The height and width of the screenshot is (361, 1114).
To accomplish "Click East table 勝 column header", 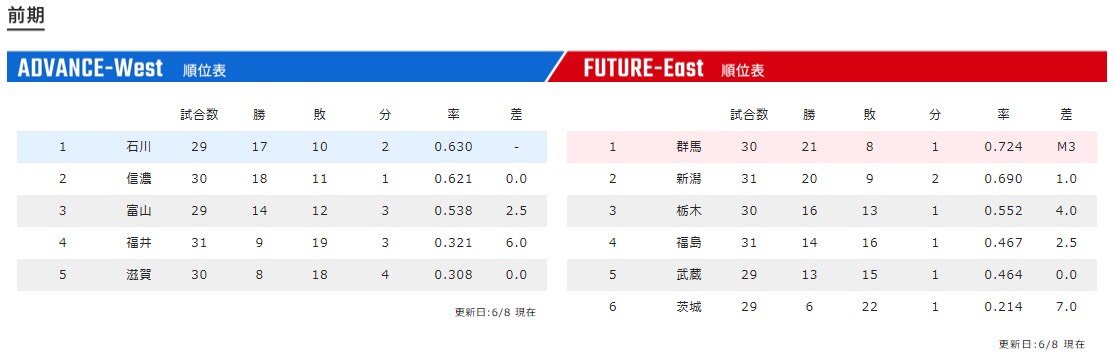I will point(809,115).
